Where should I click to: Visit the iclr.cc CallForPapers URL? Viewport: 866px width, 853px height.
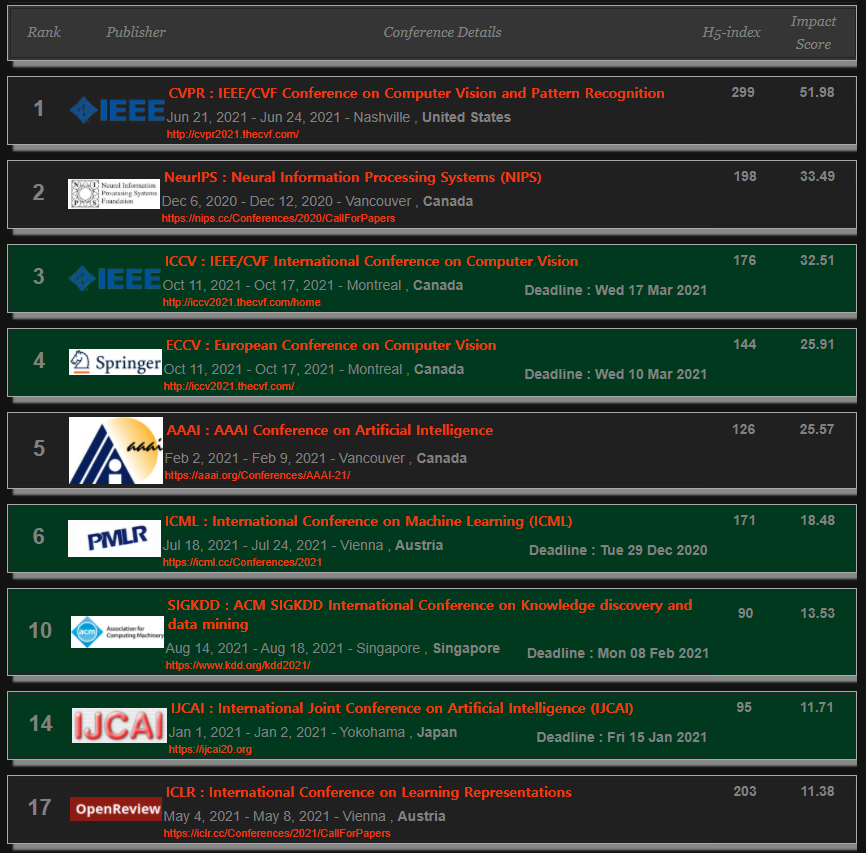[277, 833]
